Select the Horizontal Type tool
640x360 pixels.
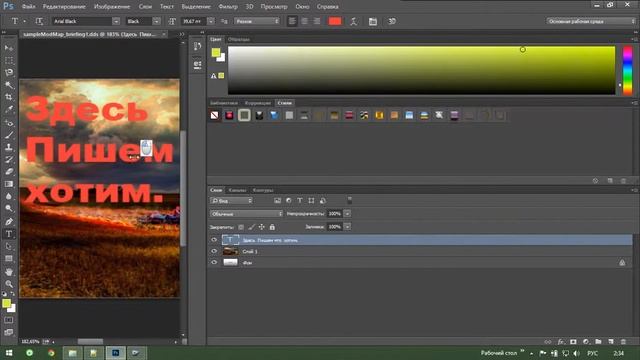click(9, 234)
